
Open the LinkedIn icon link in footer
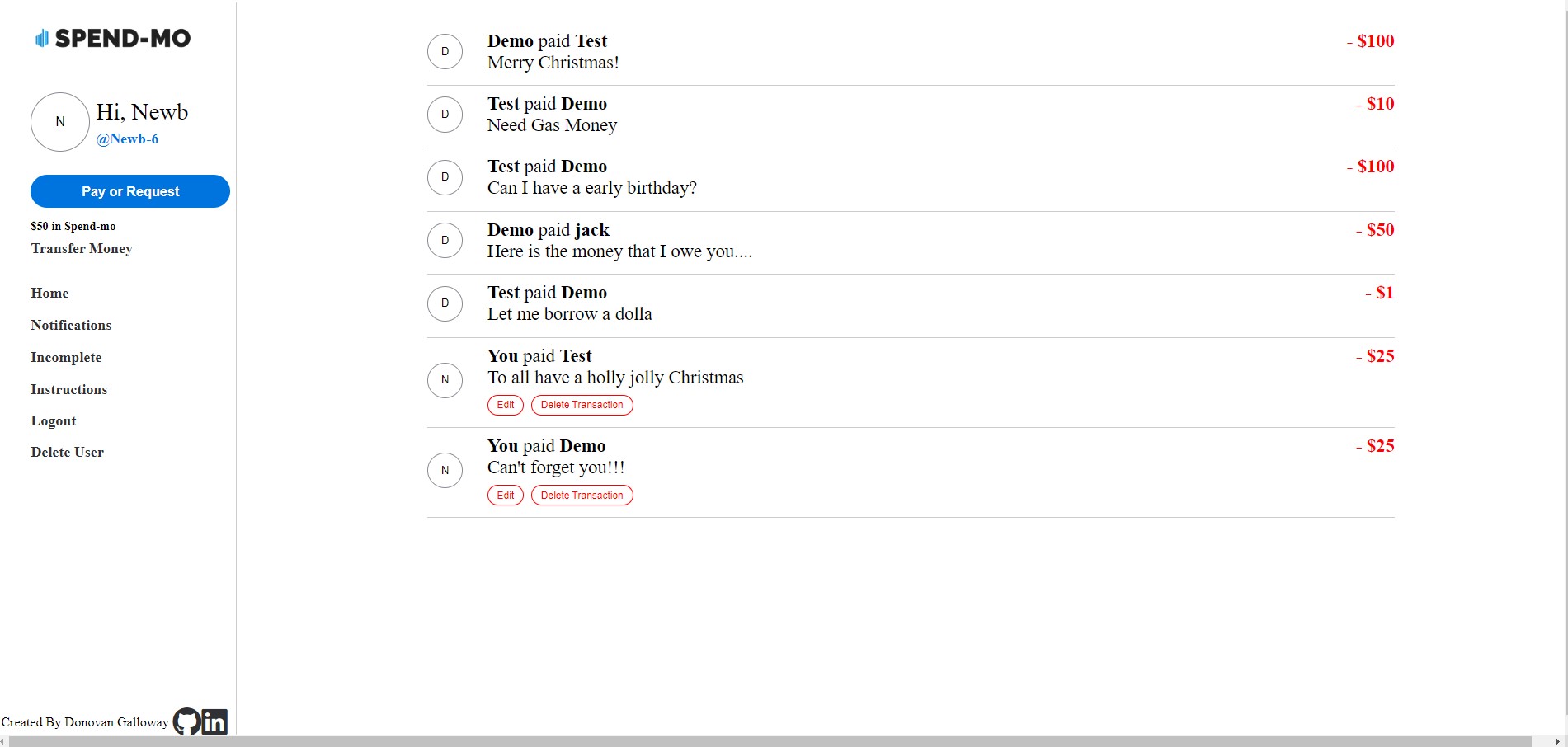tap(214, 721)
